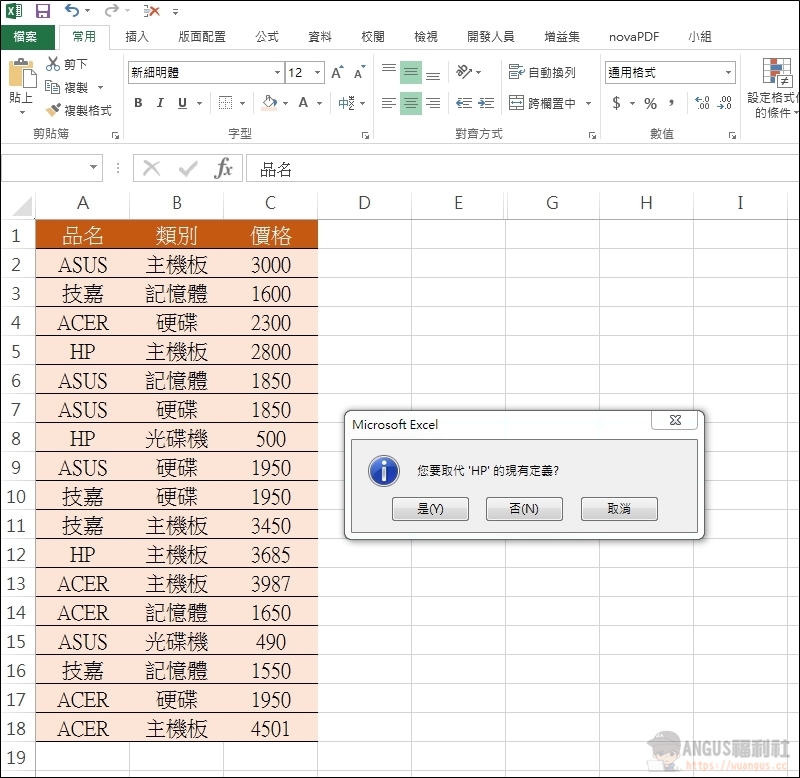The image size is (800, 778).
Task: Open the 公式 ribbon tab
Action: click(267, 37)
